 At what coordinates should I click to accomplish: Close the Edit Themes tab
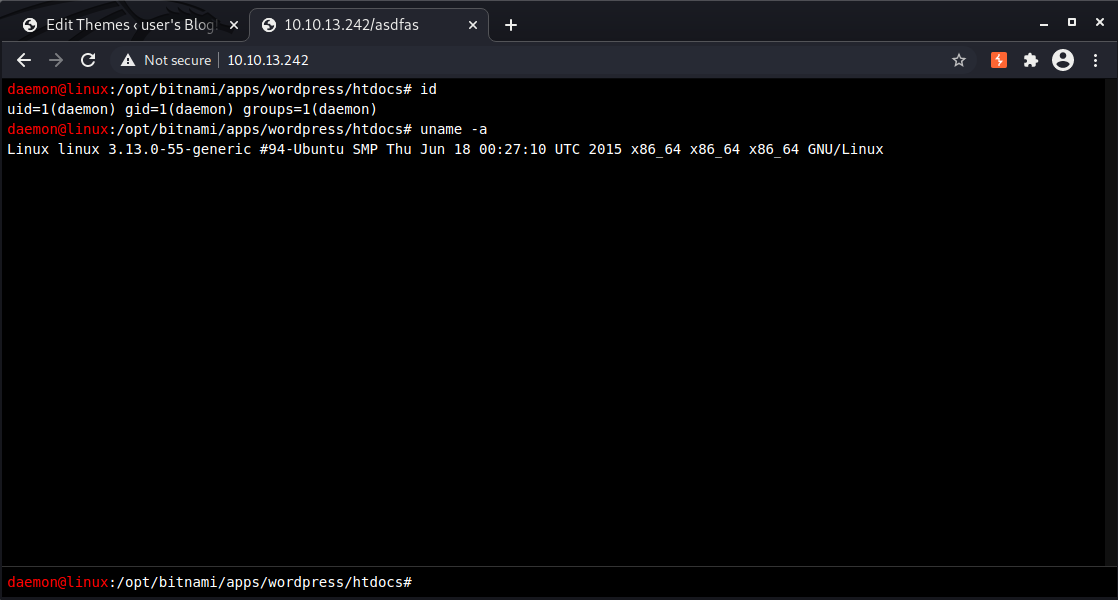click(x=234, y=25)
